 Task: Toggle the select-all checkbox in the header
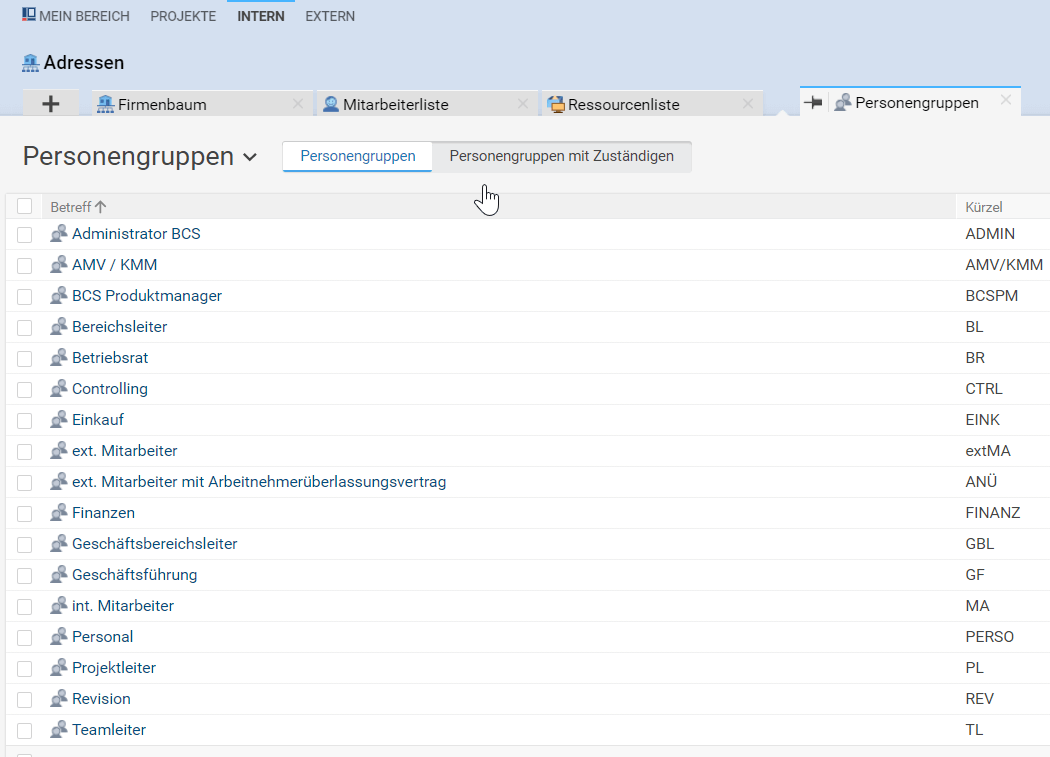(24, 206)
